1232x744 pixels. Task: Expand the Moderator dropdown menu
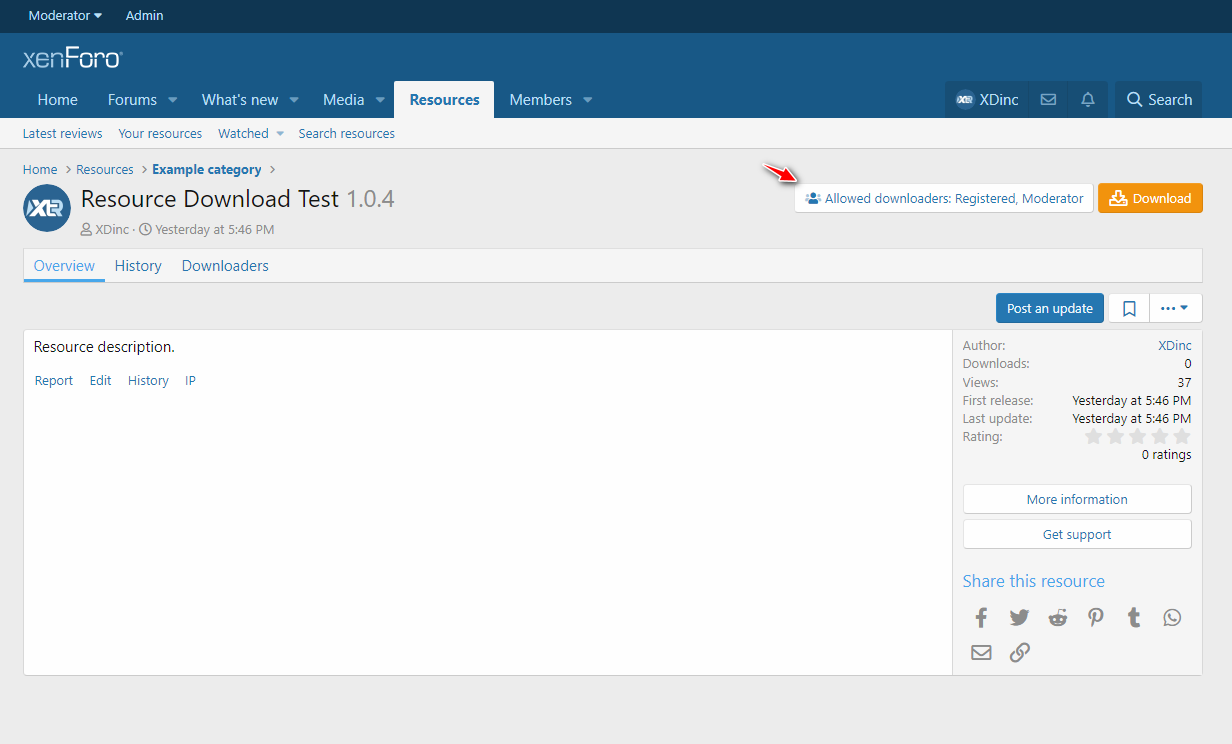click(65, 16)
